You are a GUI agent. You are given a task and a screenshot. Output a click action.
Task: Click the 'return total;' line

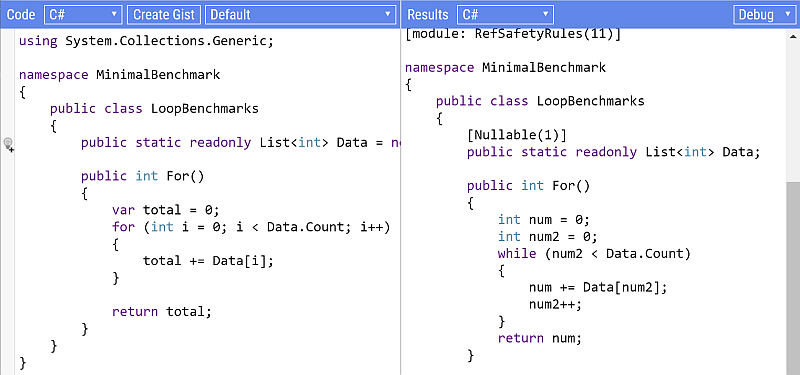tap(161, 312)
